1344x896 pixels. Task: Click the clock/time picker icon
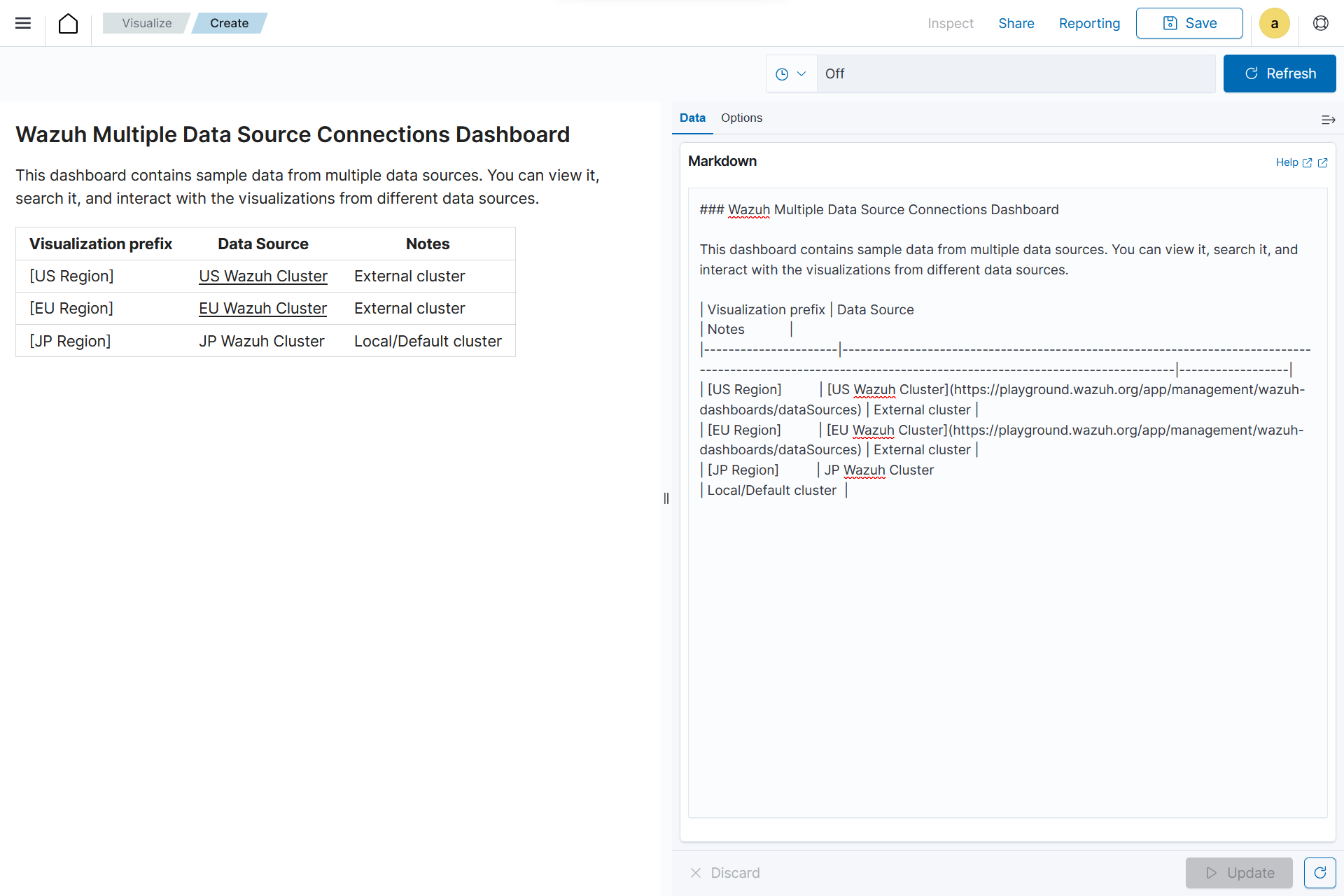point(782,73)
